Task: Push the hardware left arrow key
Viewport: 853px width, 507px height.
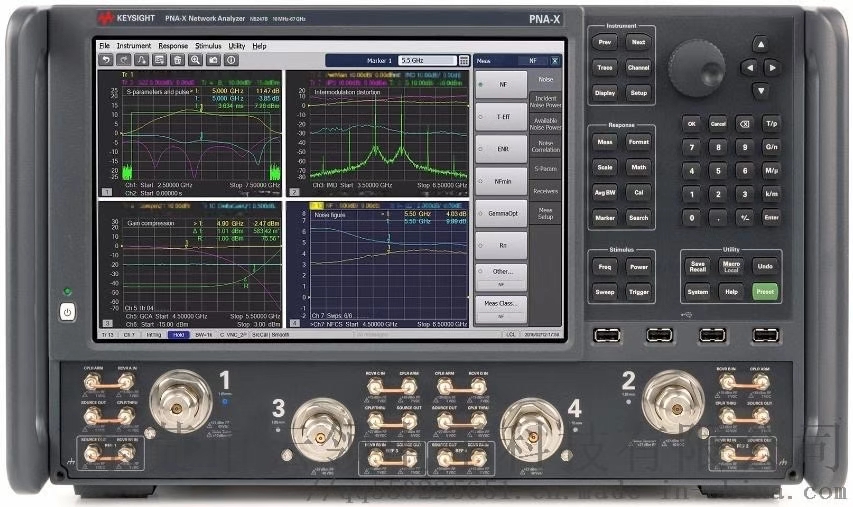Action: tap(749, 68)
